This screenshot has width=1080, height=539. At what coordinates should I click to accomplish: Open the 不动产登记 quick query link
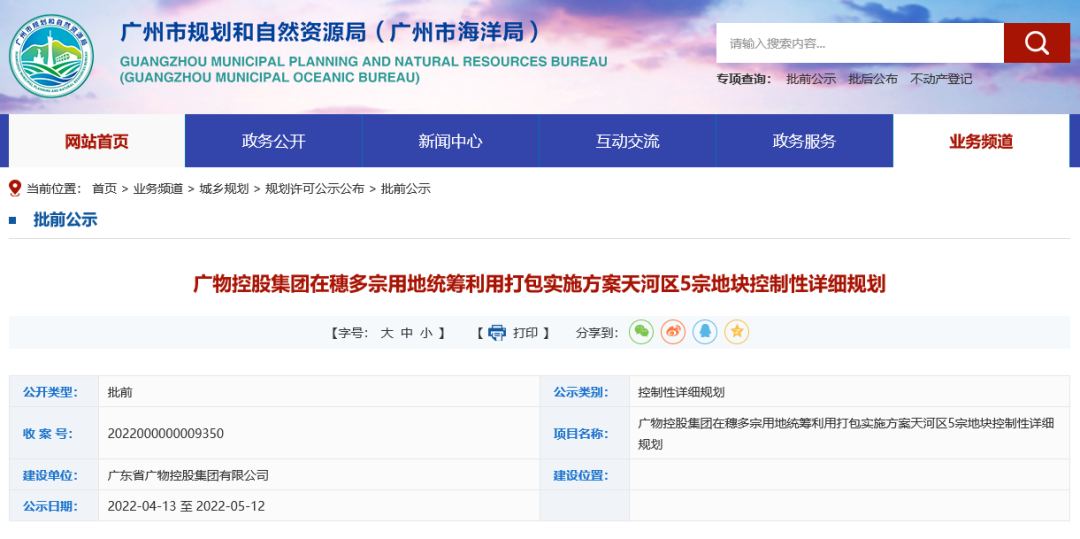pyautogui.click(x=941, y=79)
